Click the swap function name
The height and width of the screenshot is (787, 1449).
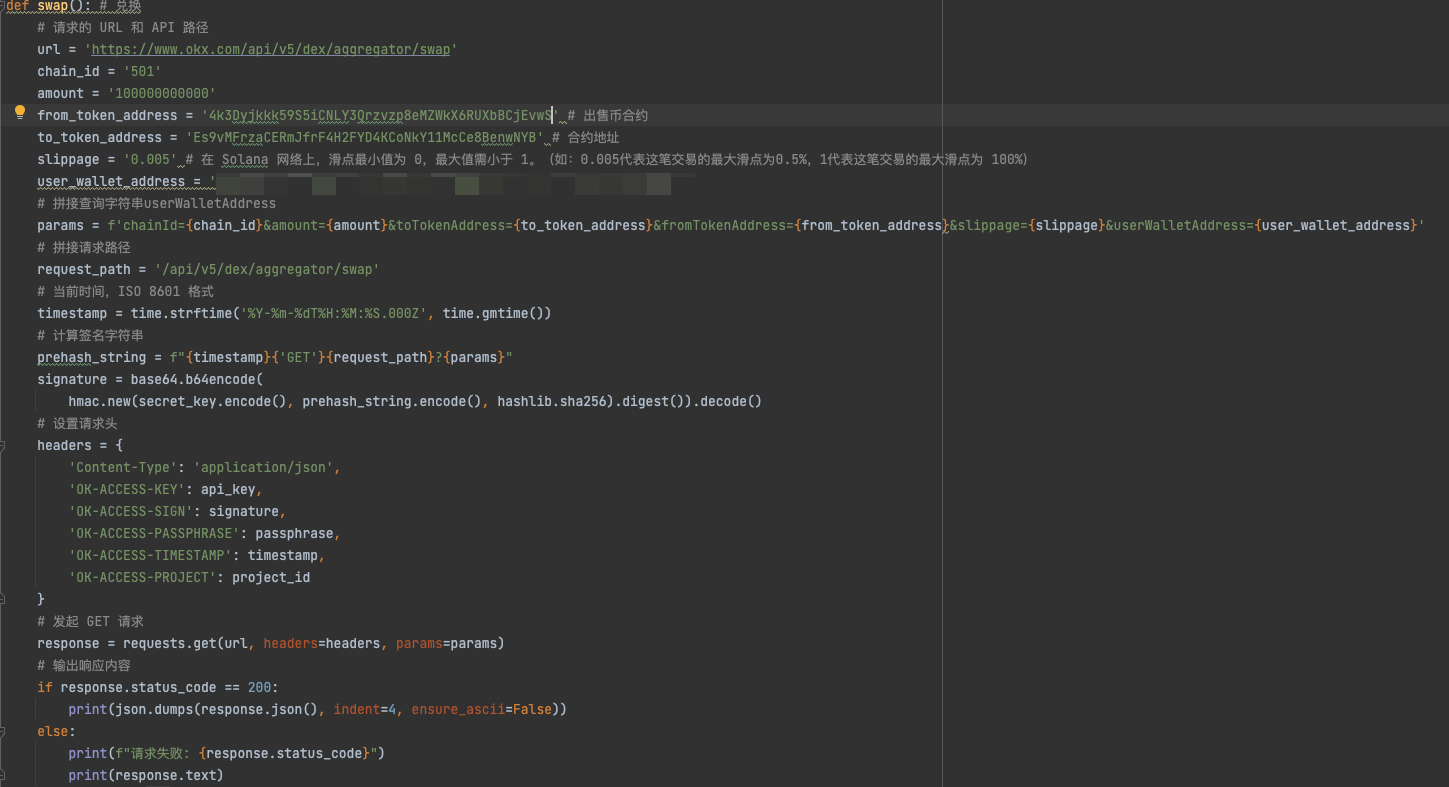52,6
